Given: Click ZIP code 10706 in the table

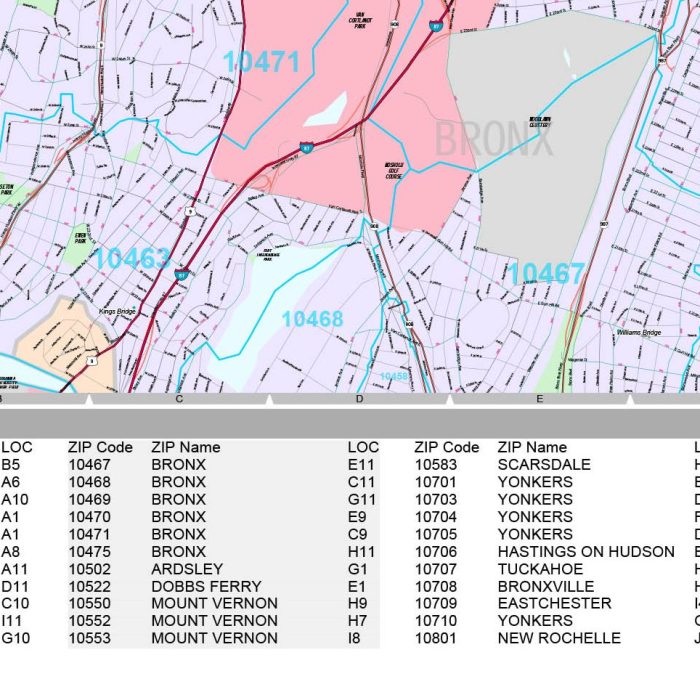Looking at the screenshot, I should coord(436,552).
